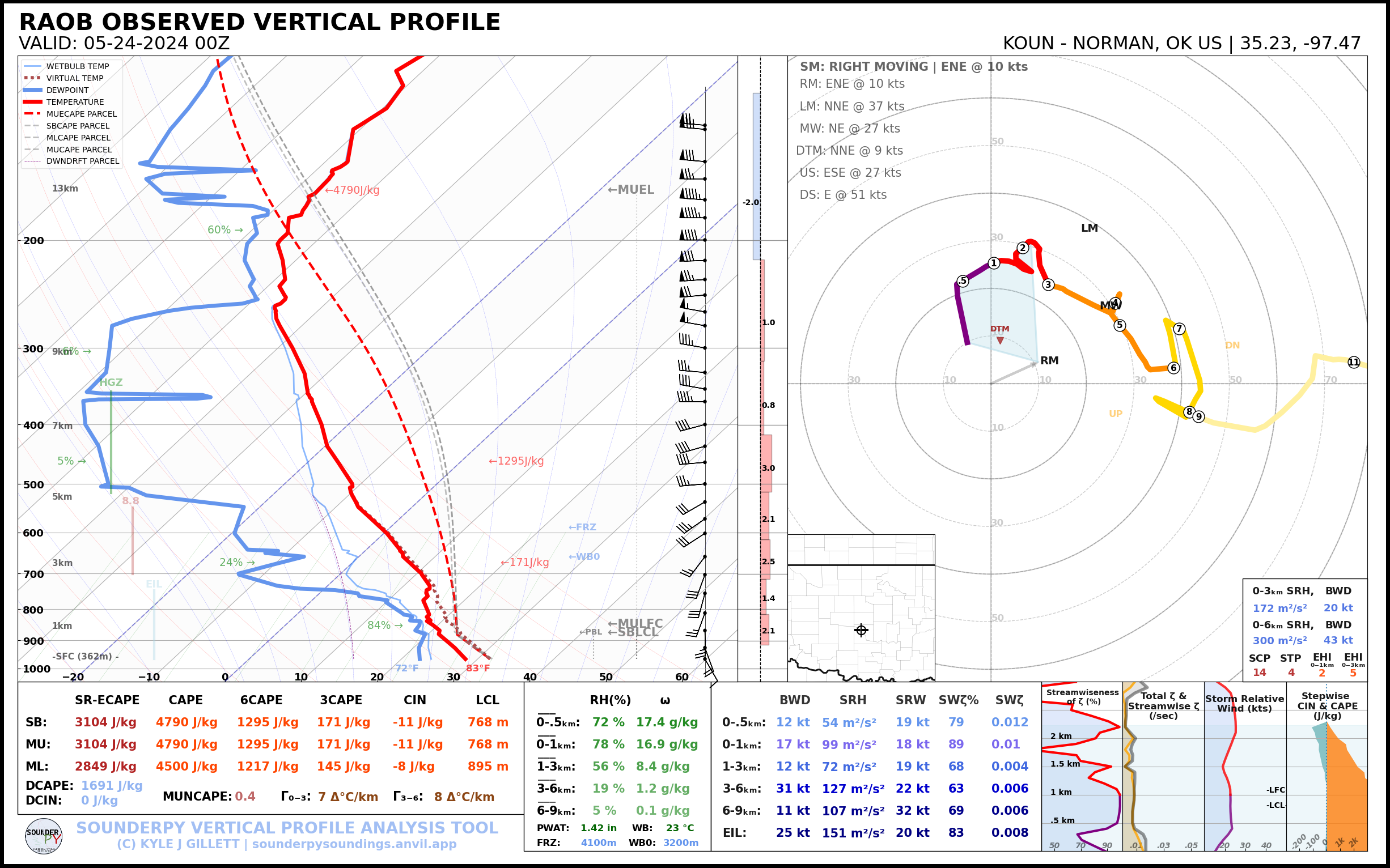The height and width of the screenshot is (868, 1390).
Task: Click the DTM triangle marker on hodograph
Action: (1000, 341)
